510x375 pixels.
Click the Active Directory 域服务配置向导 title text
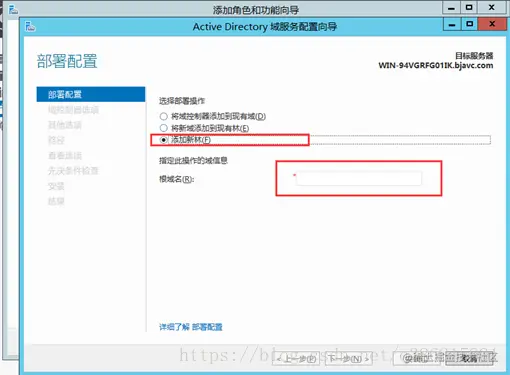pyautogui.click(x=265, y=27)
